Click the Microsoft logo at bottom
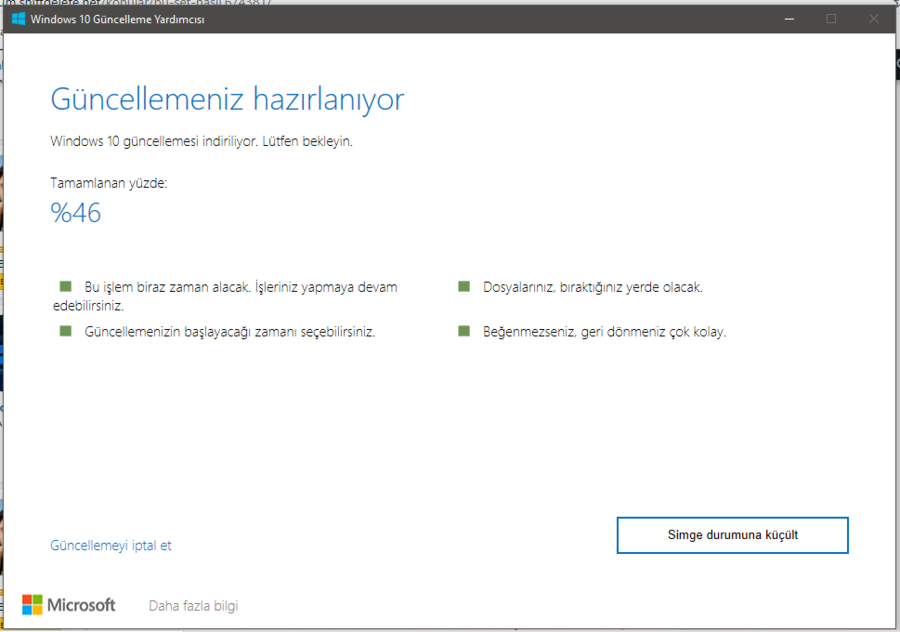This screenshot has width=900, height=632. pyautogui.click(x=68, y=604)
